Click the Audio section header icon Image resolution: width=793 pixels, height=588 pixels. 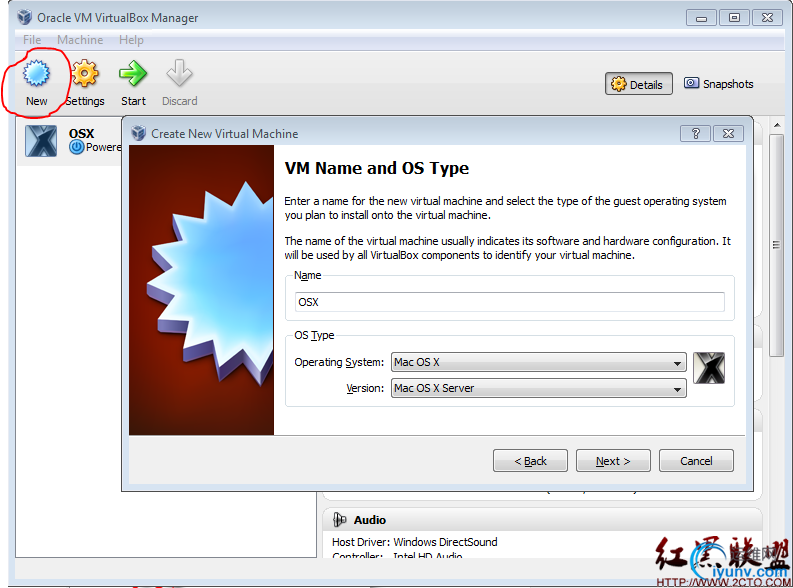pyautogui.click(x=339, y=520)
